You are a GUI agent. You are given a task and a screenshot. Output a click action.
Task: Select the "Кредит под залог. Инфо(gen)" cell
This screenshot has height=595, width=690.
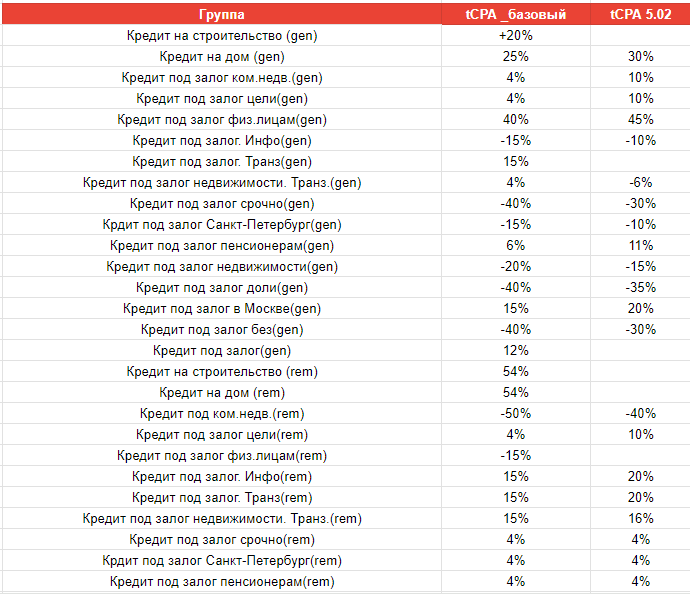[x=222, y=141]
